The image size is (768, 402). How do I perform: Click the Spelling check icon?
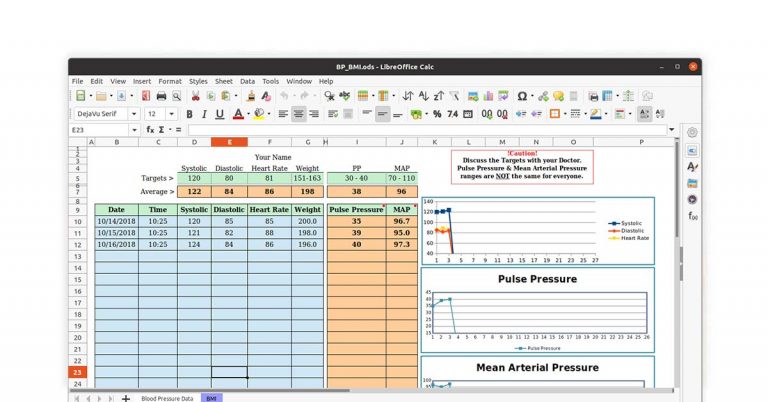click(x=345, y=96)
